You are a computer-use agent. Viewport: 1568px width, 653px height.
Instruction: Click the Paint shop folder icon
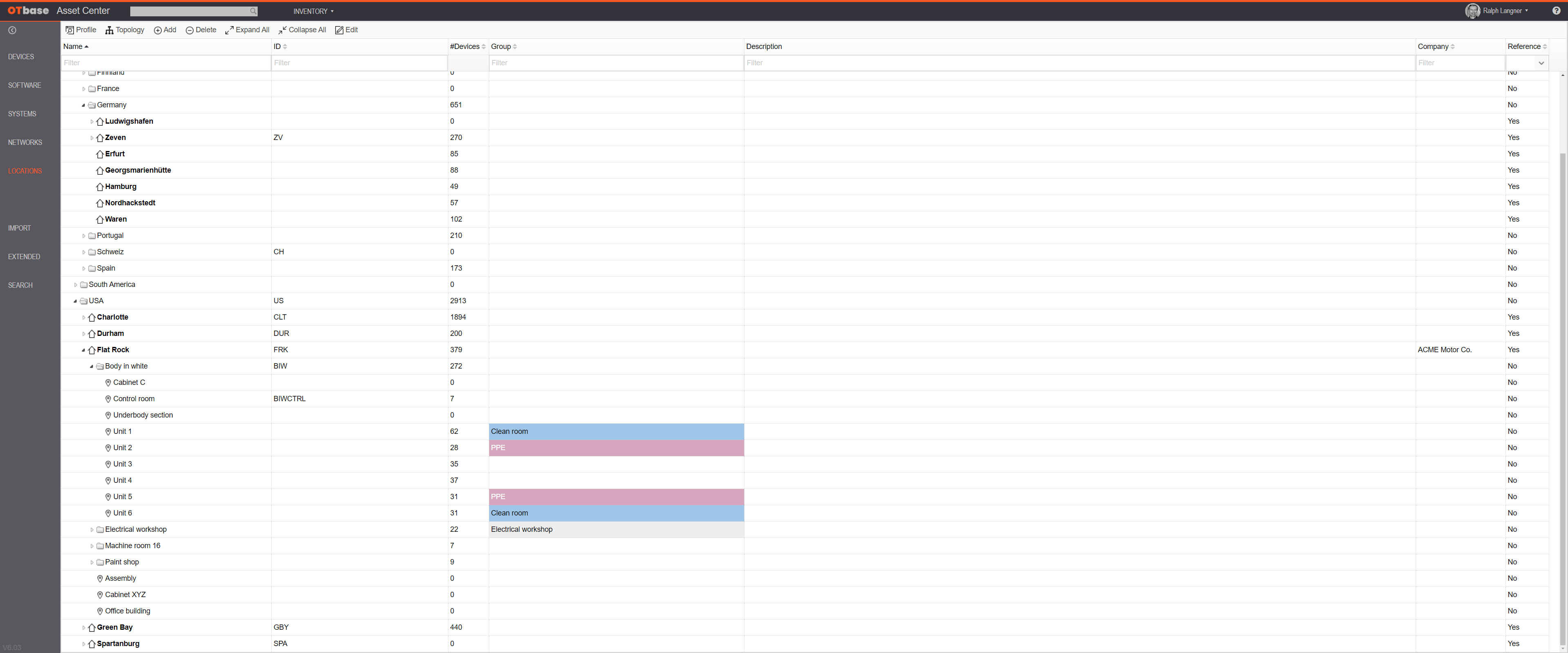100,562
